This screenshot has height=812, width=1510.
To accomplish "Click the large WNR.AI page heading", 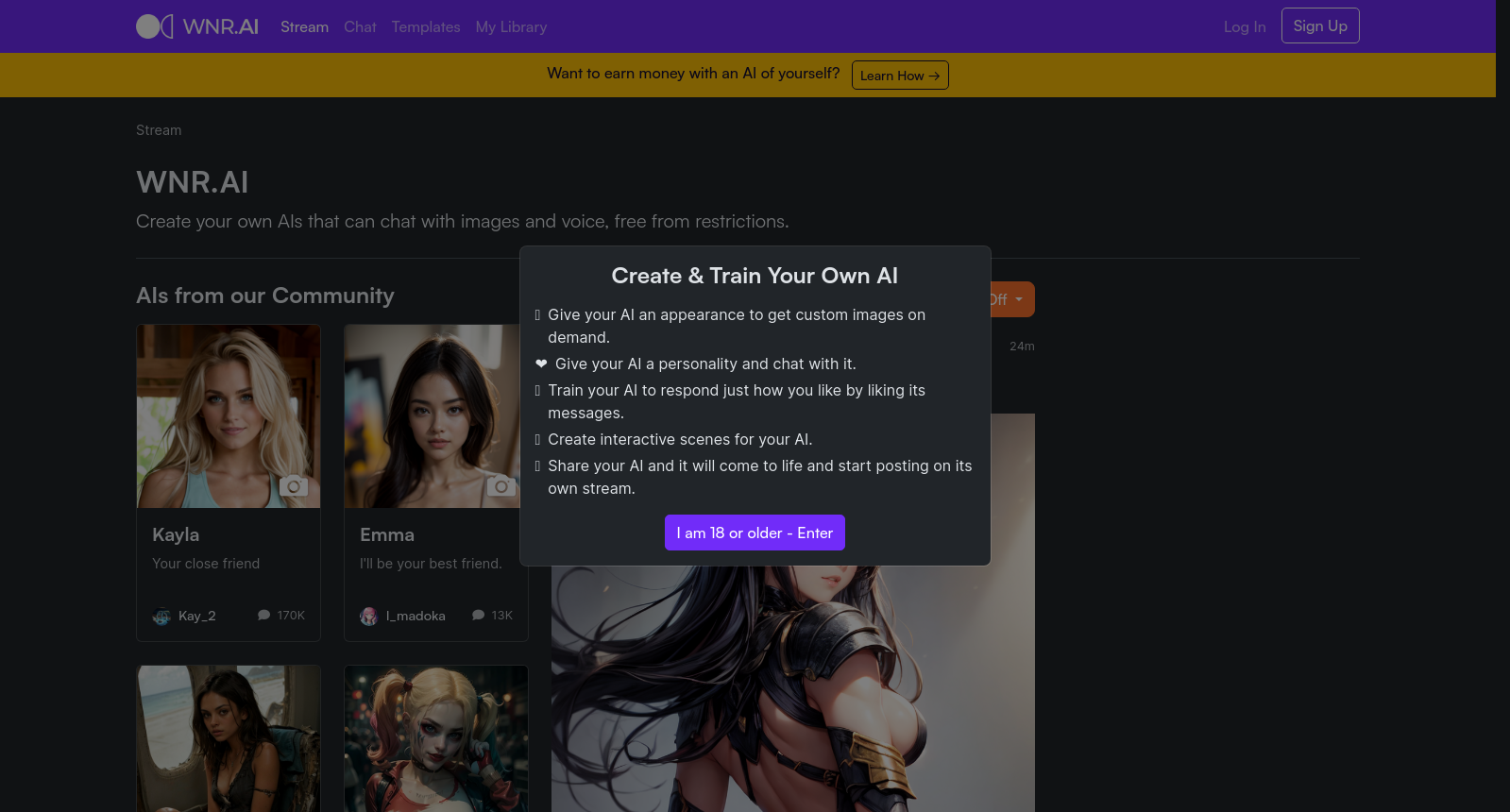I will point(193,182).
